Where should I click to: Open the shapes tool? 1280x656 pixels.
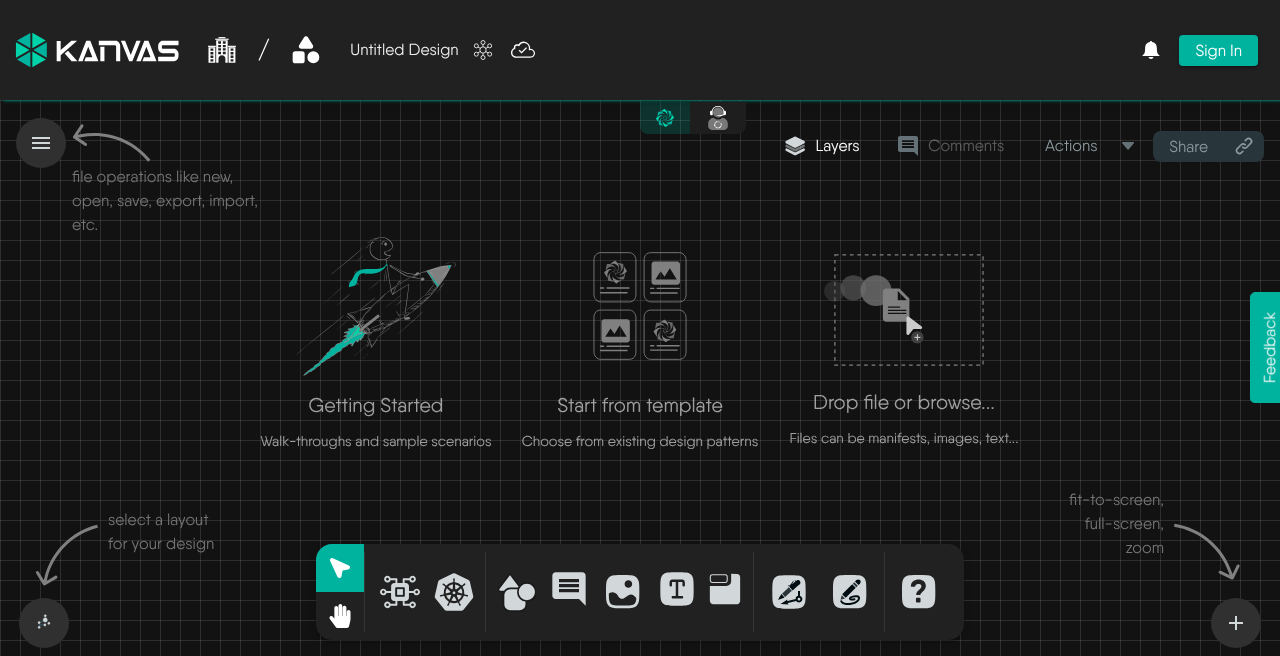(x=516, y=592)
